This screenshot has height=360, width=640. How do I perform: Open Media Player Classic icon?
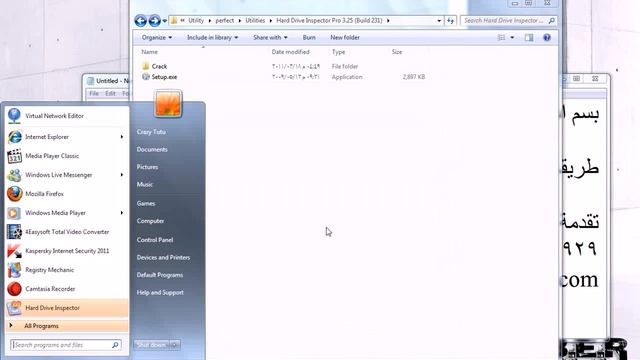pos(14,156)
